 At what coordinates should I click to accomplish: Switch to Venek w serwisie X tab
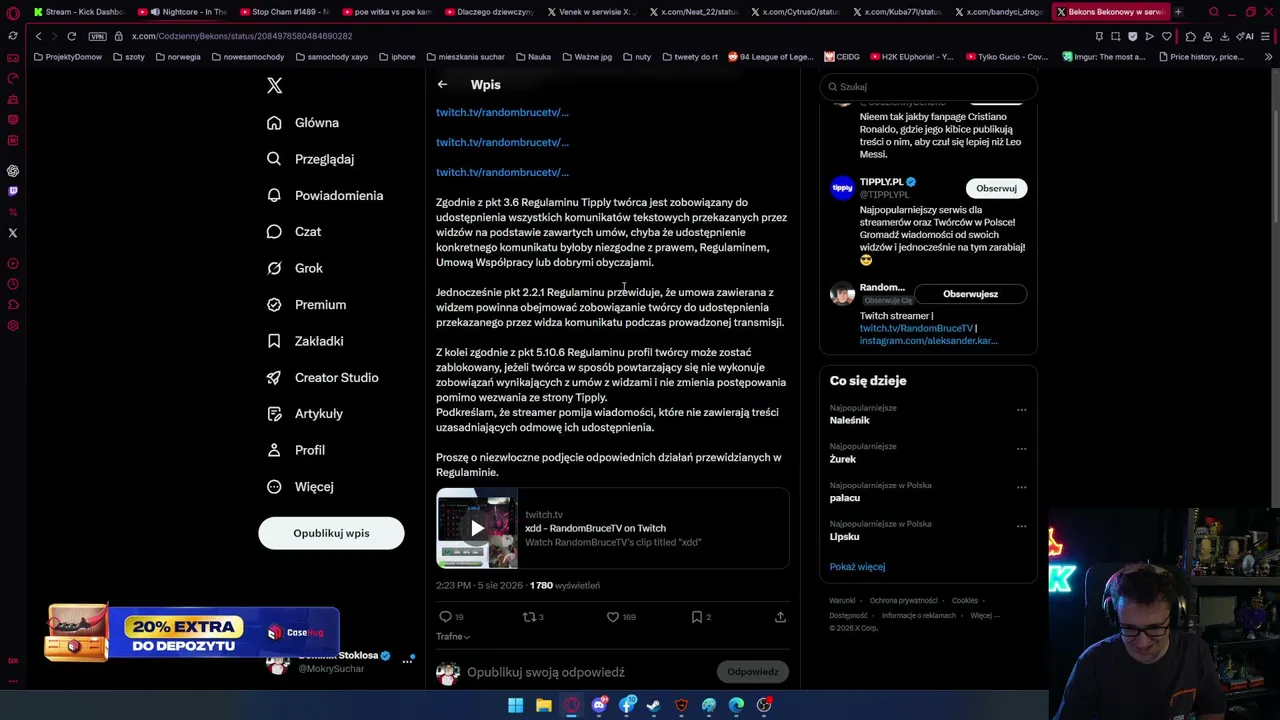(590, 12)
